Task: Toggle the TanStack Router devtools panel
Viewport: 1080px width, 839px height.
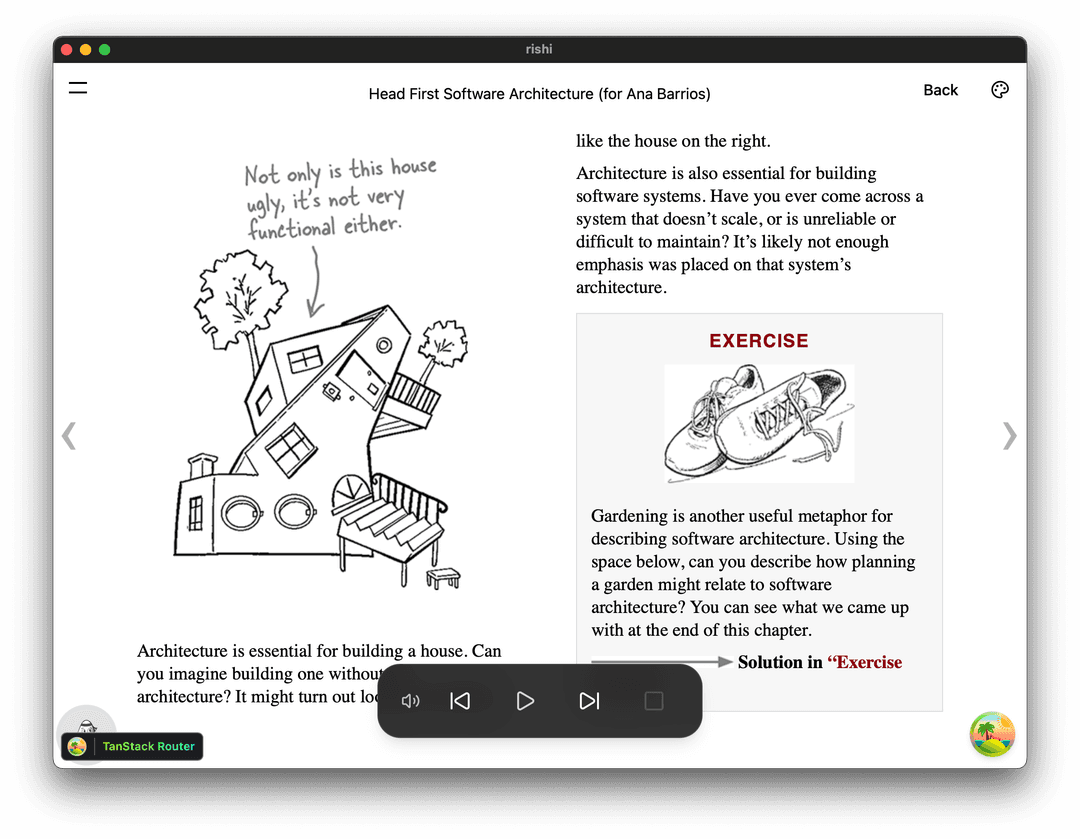Action: click(148, 745)
